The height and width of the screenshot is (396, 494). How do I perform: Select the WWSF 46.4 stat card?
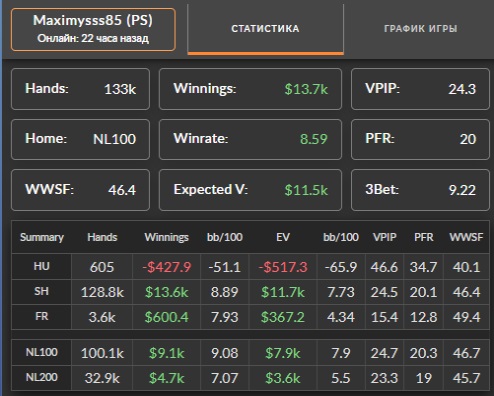click(x=80, y=190)
